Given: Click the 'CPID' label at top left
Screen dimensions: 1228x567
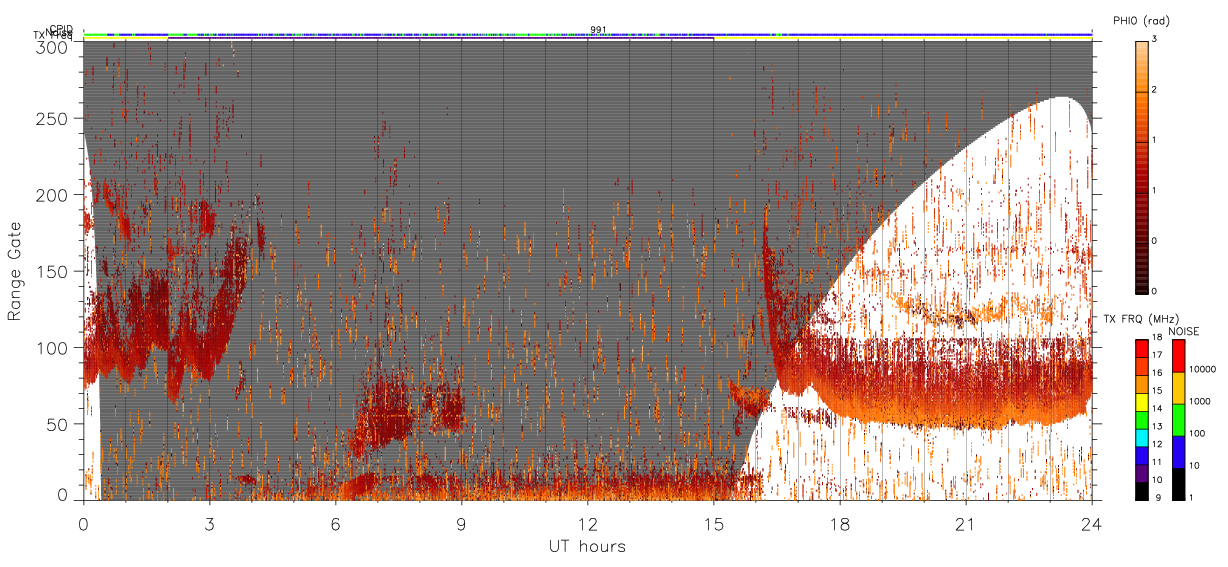Looking at the screenshot, I should click(x=60, y=29).
